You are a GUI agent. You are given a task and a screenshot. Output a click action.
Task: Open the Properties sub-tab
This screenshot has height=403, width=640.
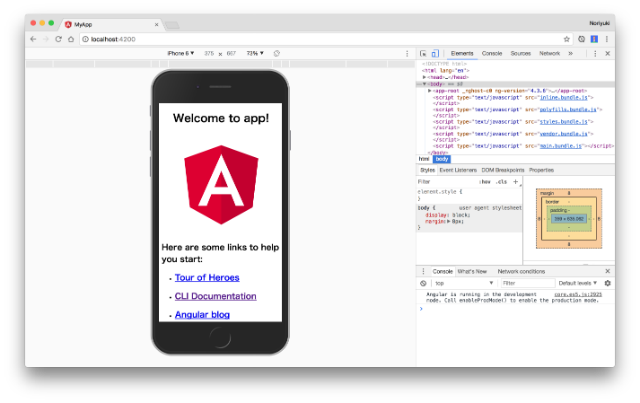click(x=541, y=170)
